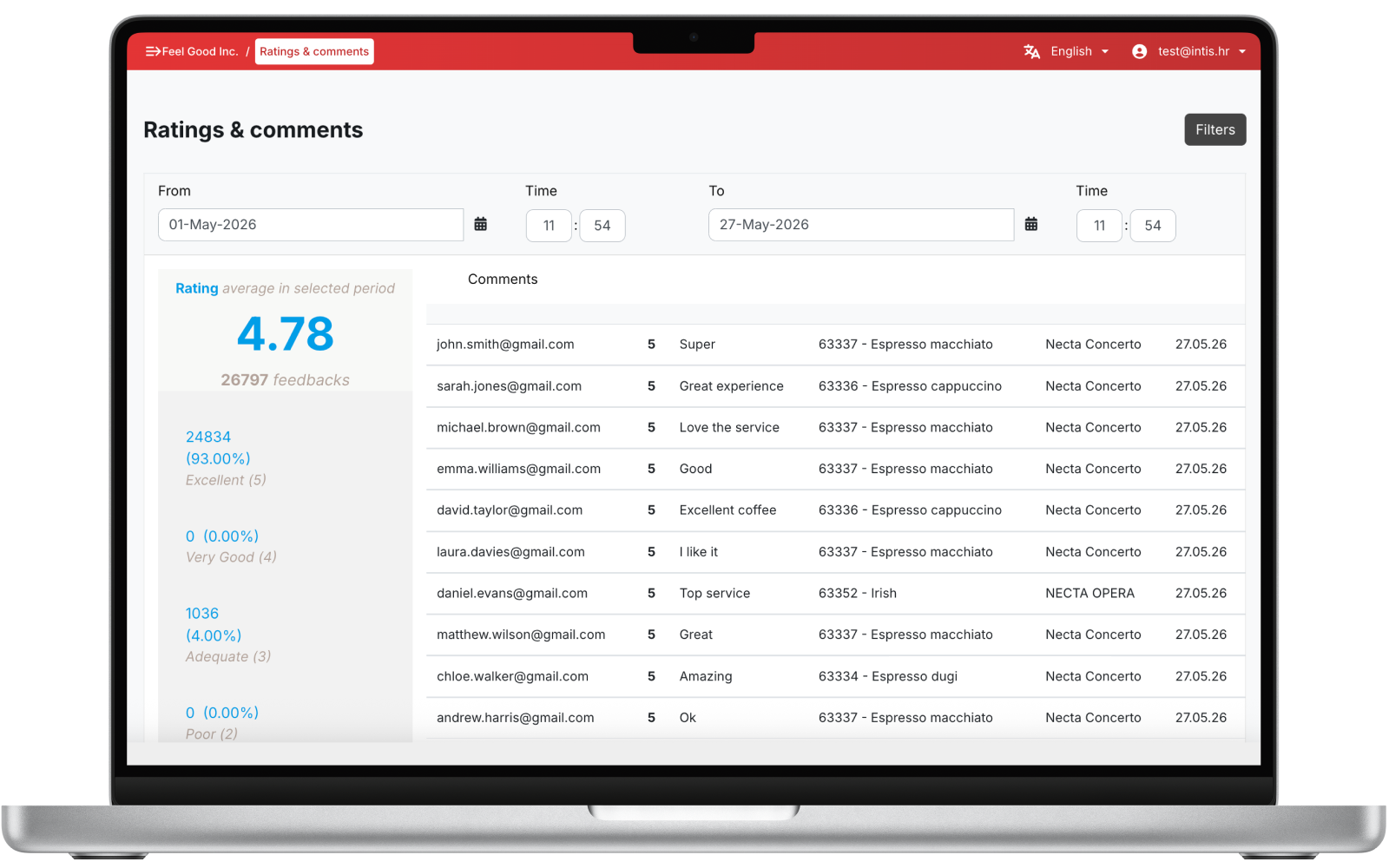Image resolution: width=1389 pixels, height=868 pixels.
Task: Edit the From time minutes field
Action: click(602, 226)
